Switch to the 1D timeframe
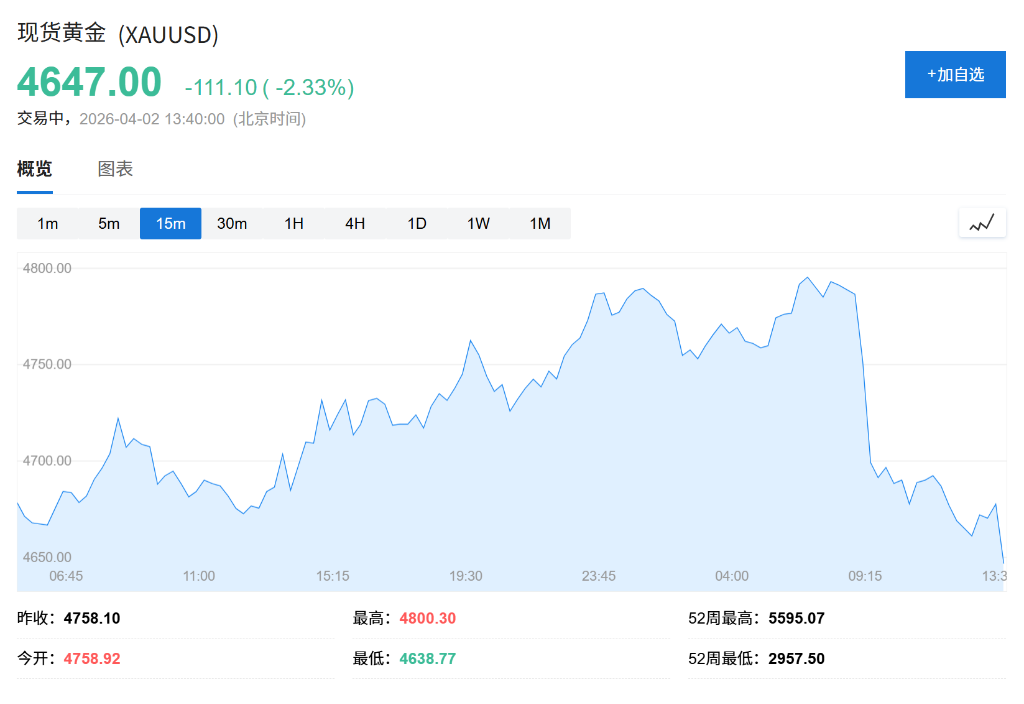Image resolution: width=1024 pixels, height=704 pixels. click(417, 223)
